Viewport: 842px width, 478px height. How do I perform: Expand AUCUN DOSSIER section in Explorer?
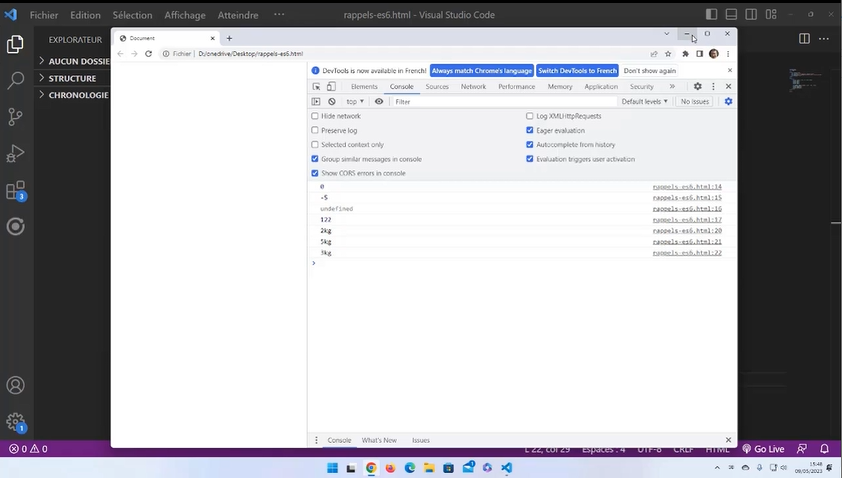[x=74, y=61]
